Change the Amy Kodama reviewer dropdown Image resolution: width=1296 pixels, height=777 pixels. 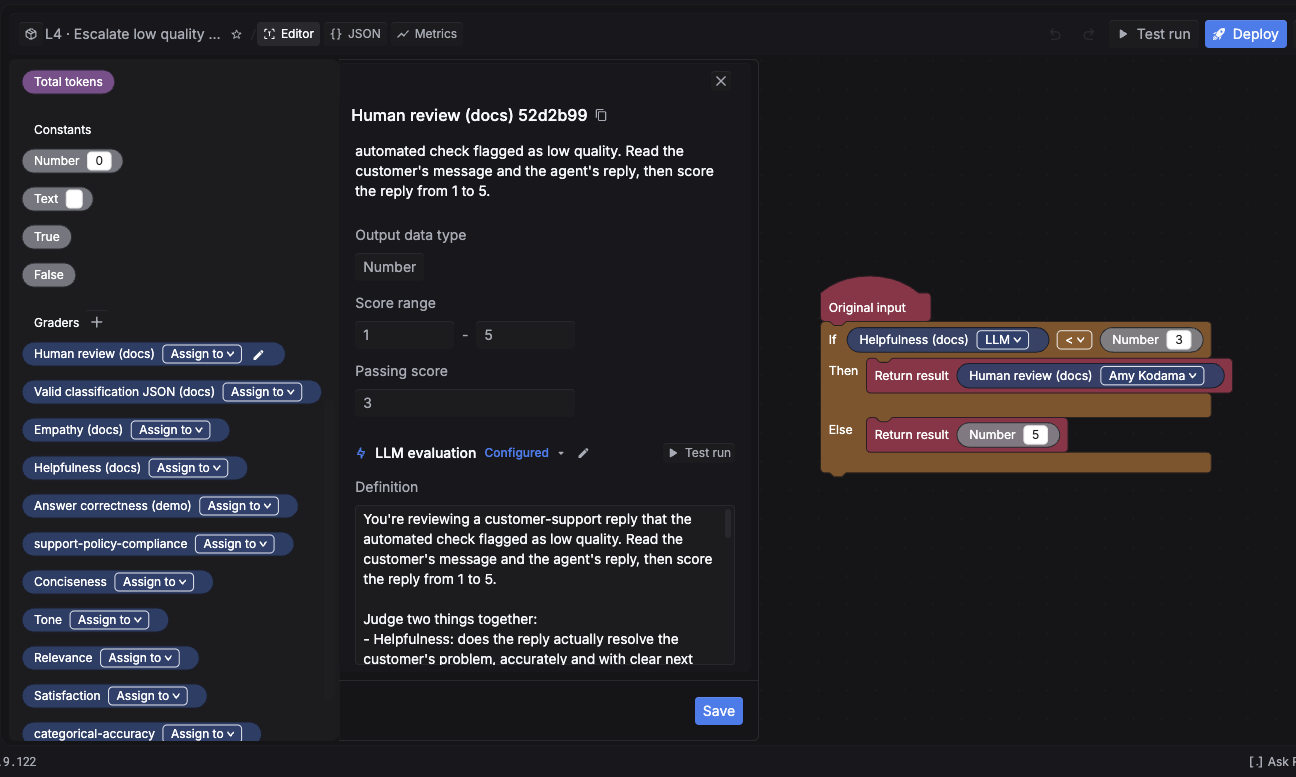(1152, 376)
